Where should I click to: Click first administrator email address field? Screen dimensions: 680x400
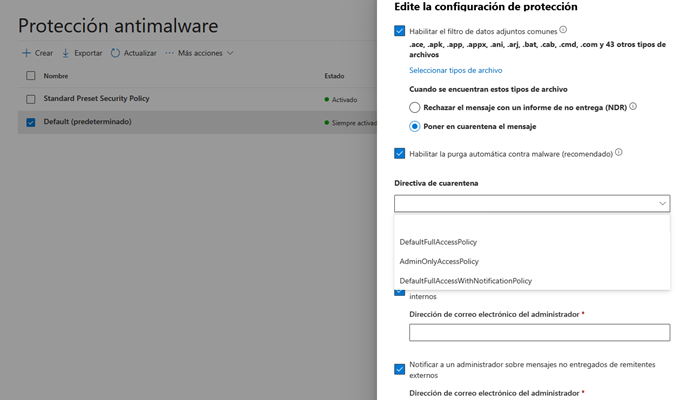click(539, 333)
